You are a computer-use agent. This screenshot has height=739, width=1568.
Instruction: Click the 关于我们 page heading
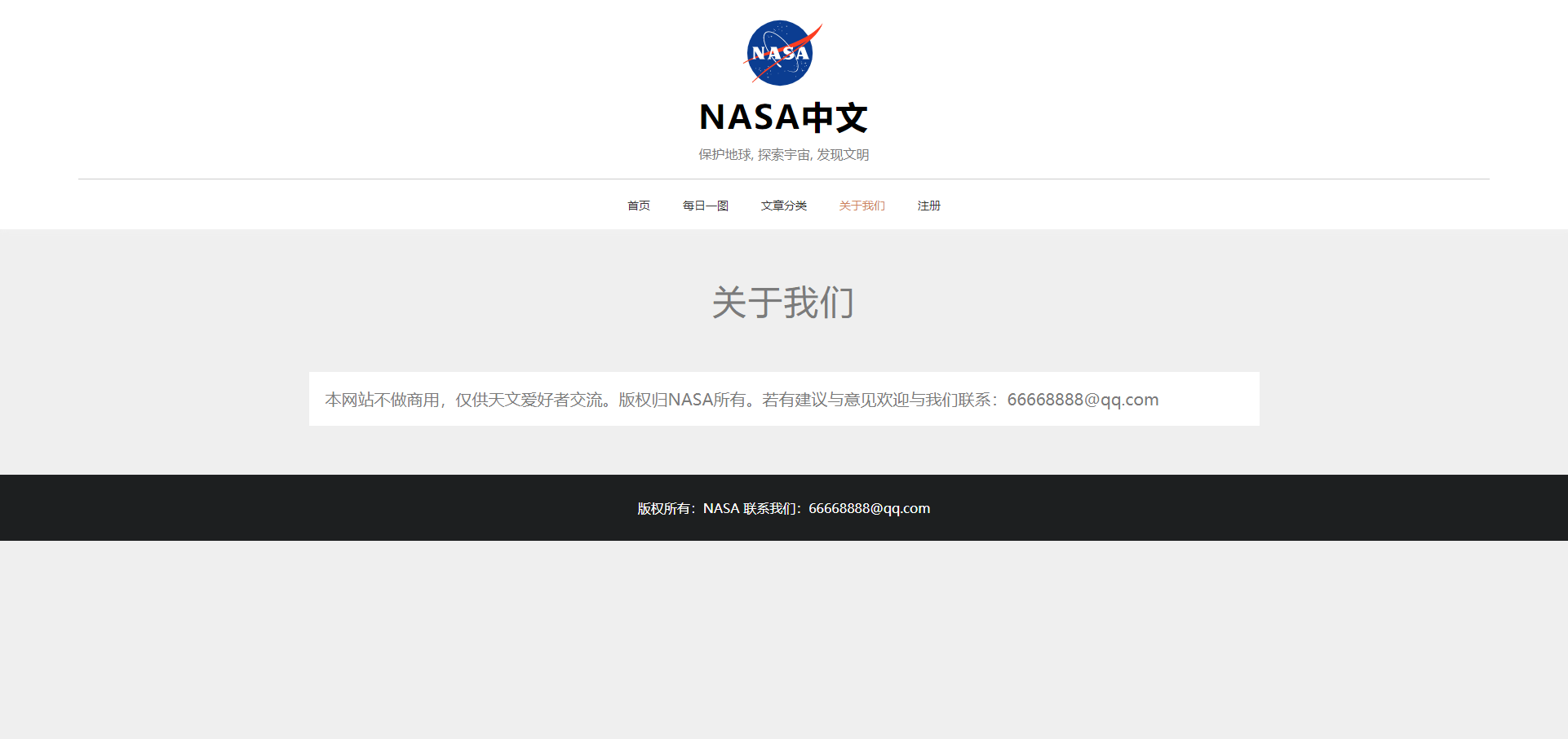click(783, 303)
